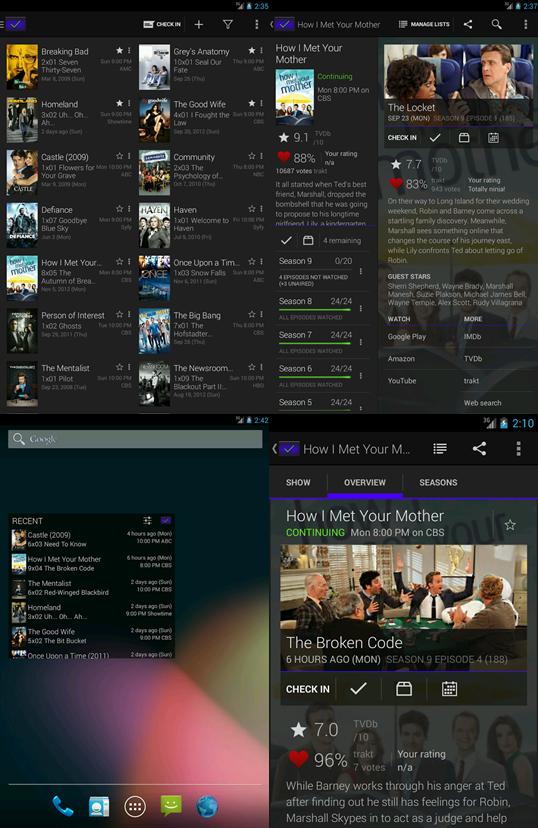The image size is (538, 828).
Task: Open overflow menu for Season 9
Action: [x=361, y=271]
